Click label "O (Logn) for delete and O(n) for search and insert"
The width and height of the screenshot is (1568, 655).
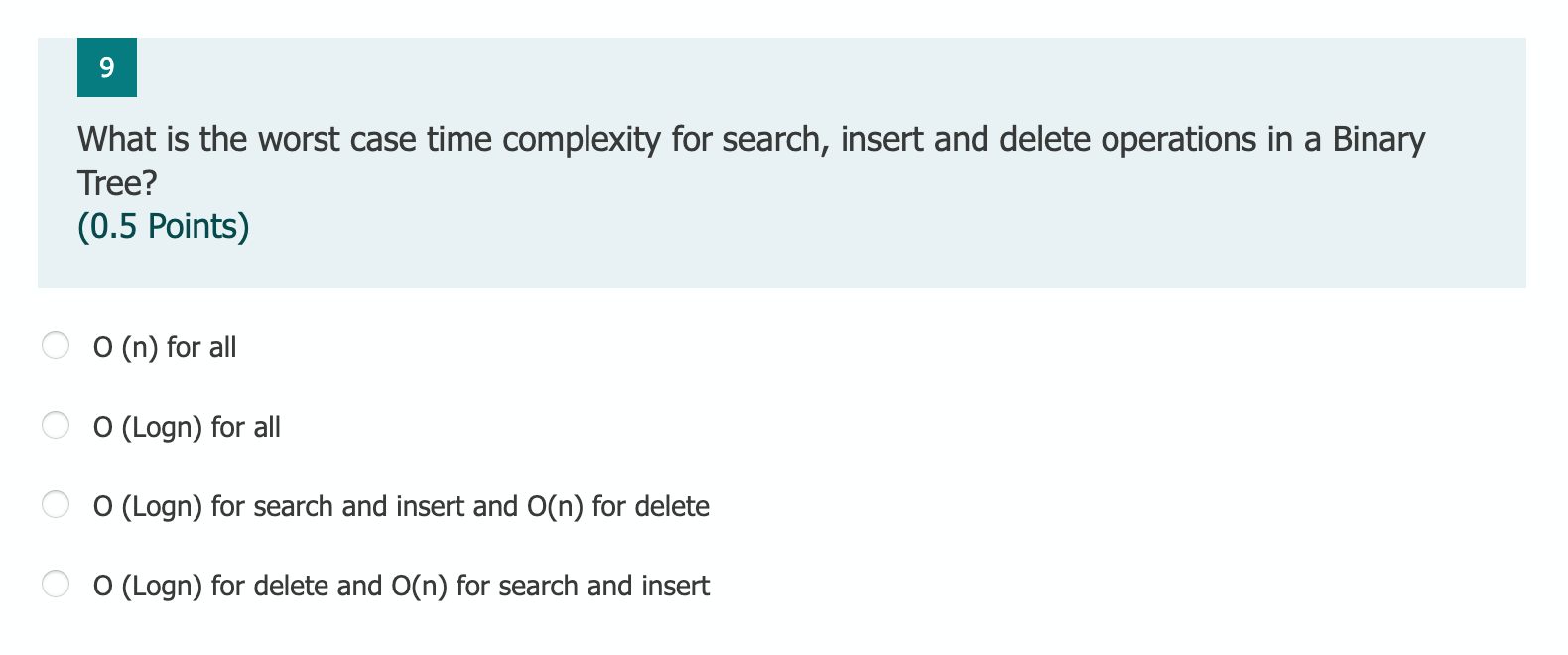(x=401, y=586)
